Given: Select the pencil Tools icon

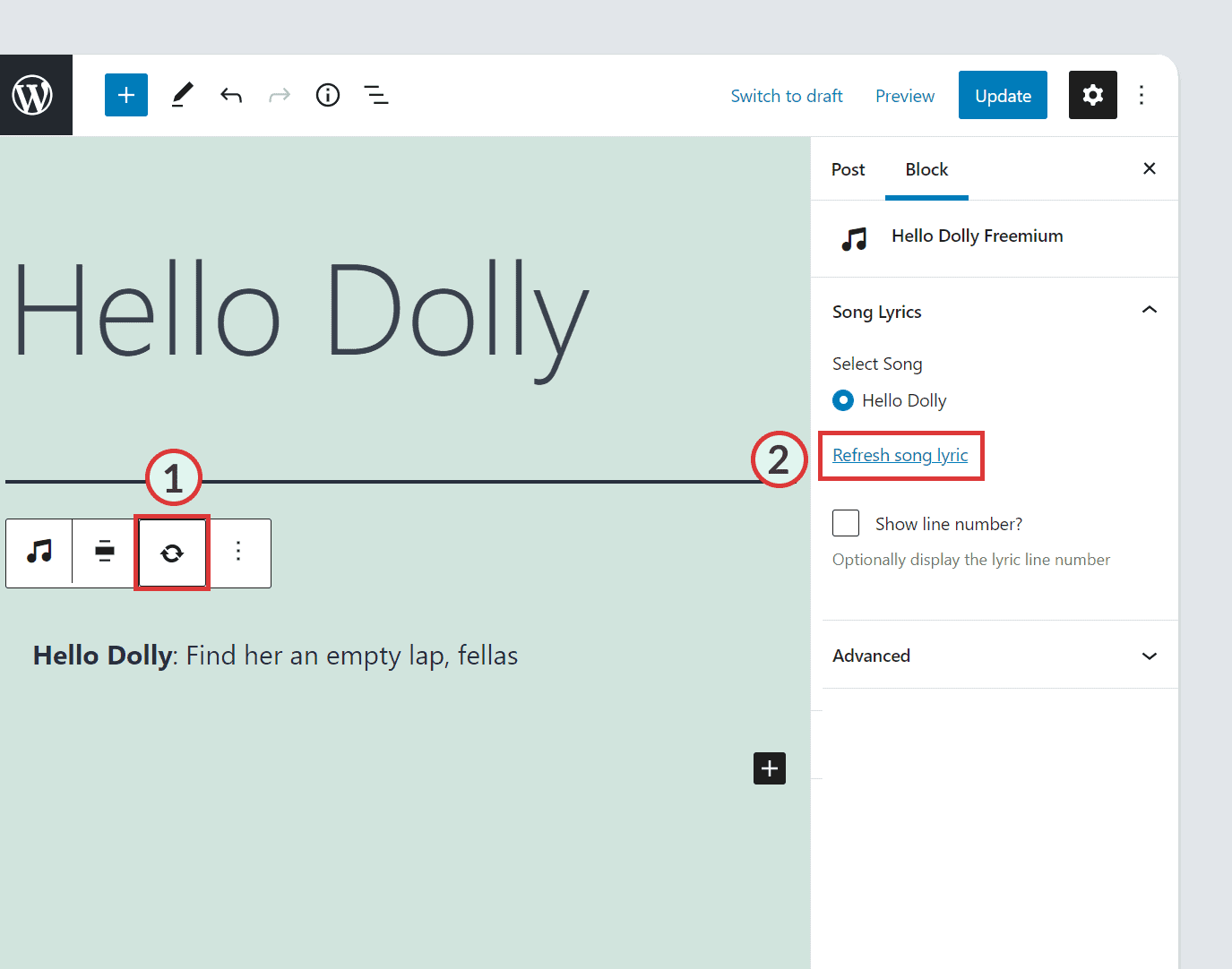Looking at the screenshot, I should [183, 95].
